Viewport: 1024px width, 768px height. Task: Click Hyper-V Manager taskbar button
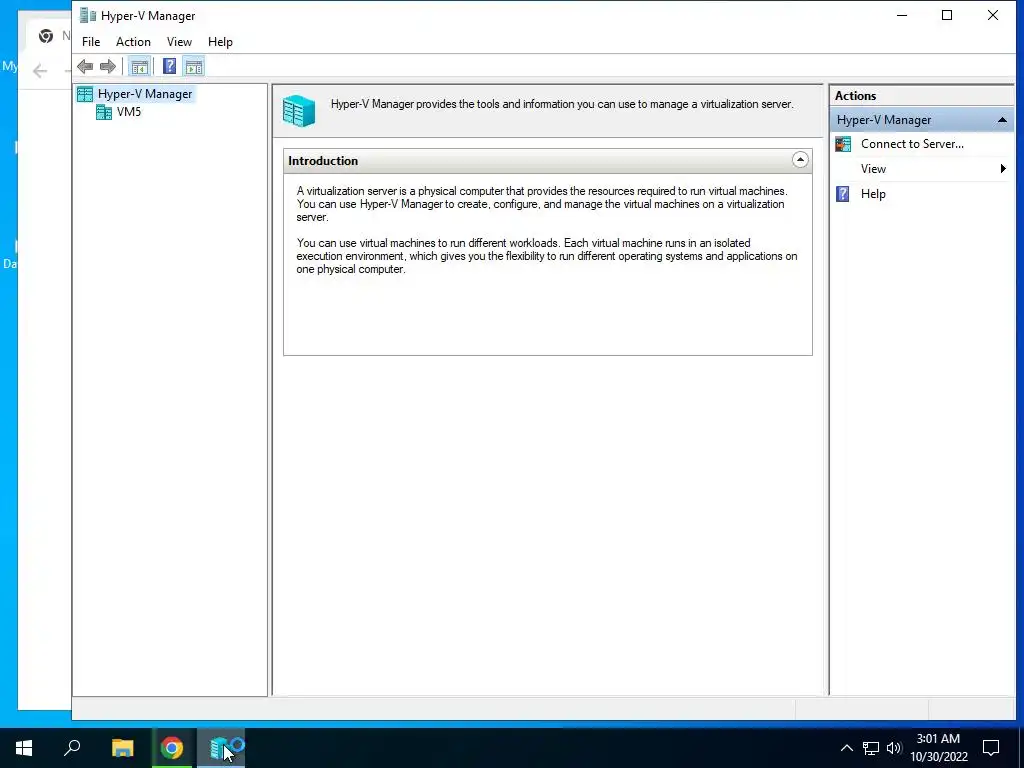coord(221,748)
